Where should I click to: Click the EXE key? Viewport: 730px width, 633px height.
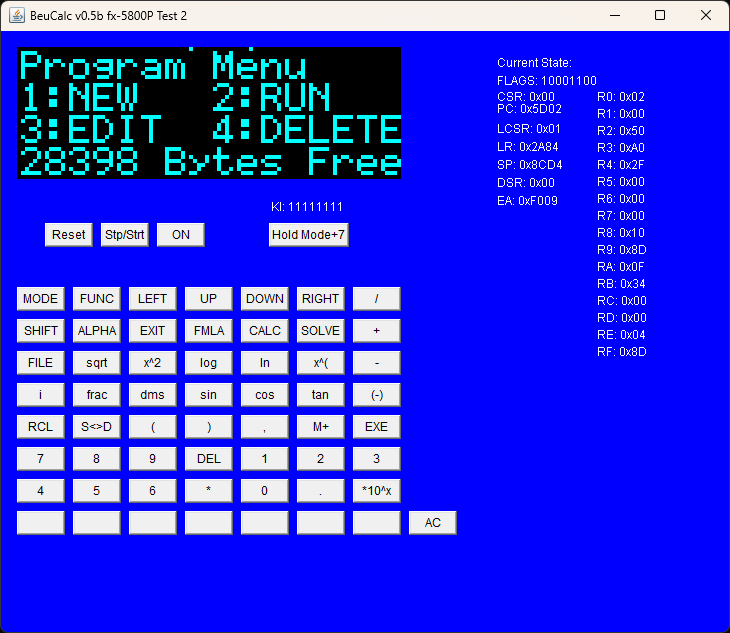tap(376, 427)
